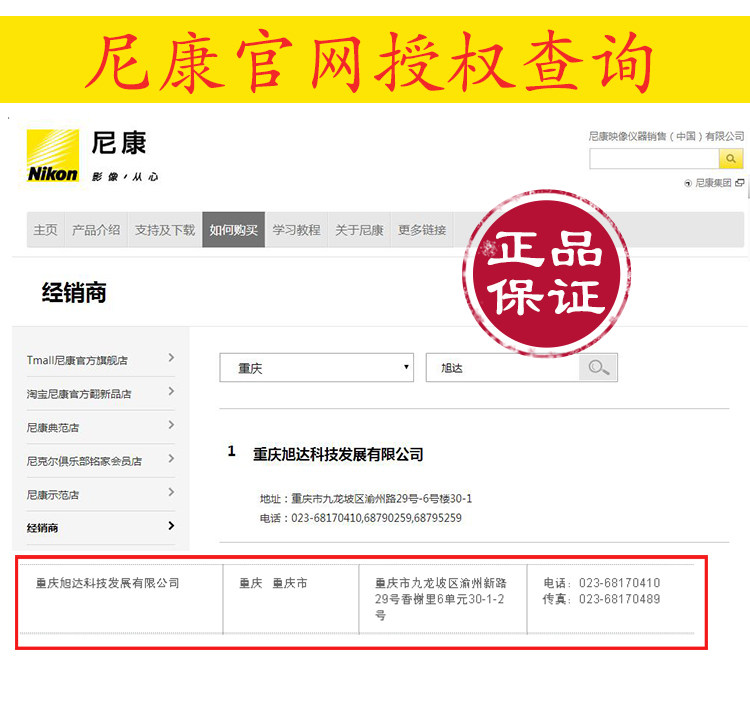Click arrow next to Tmall尼康官方旗舰店
Screen dimensions: 750x705
click(171, 358)
